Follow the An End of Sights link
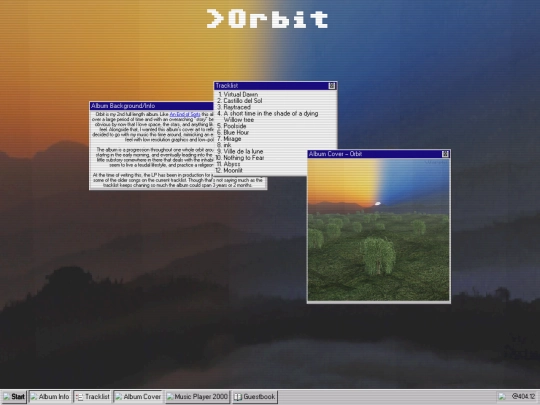 185,114
